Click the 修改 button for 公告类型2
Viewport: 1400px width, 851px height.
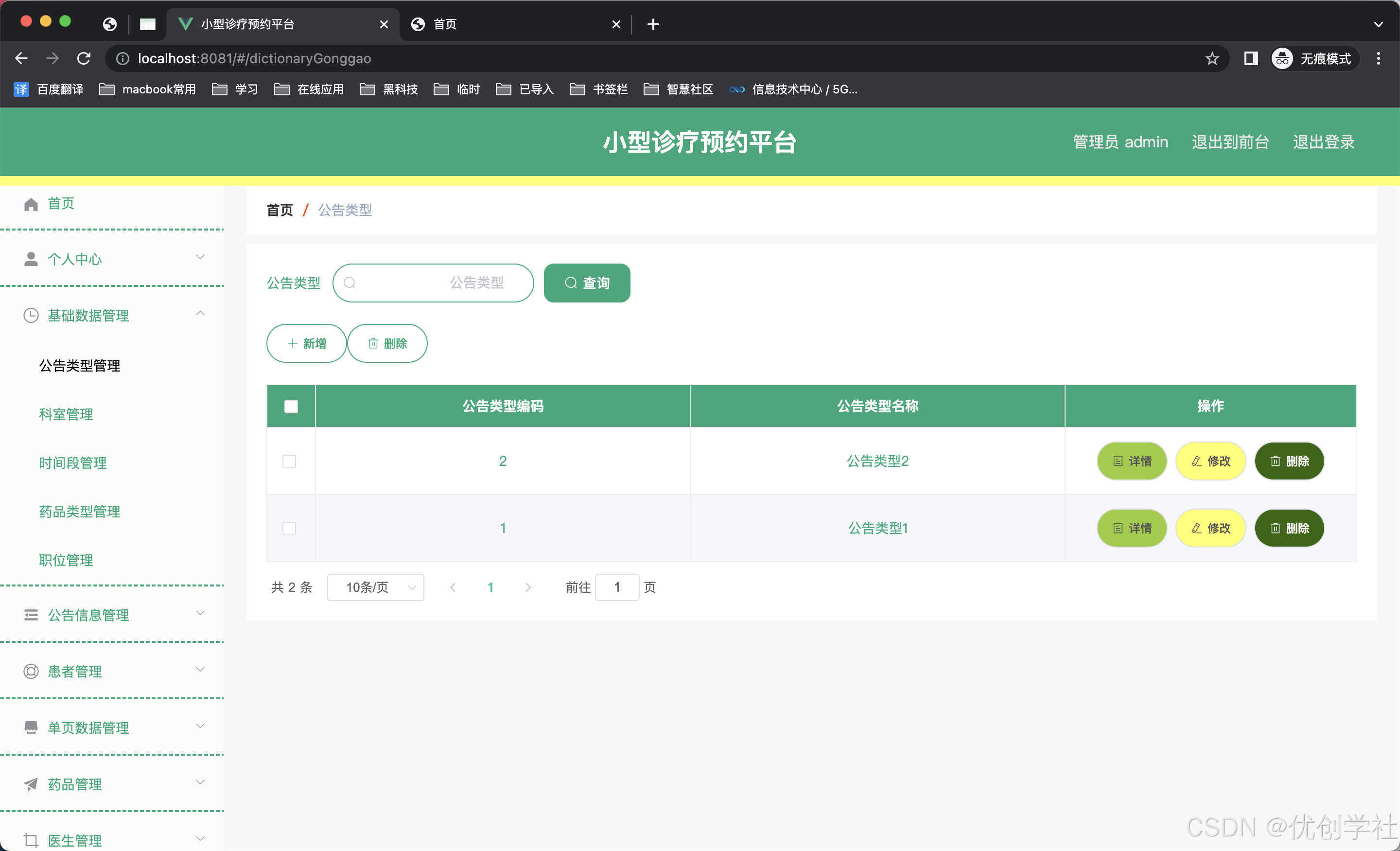(1210, 461)
